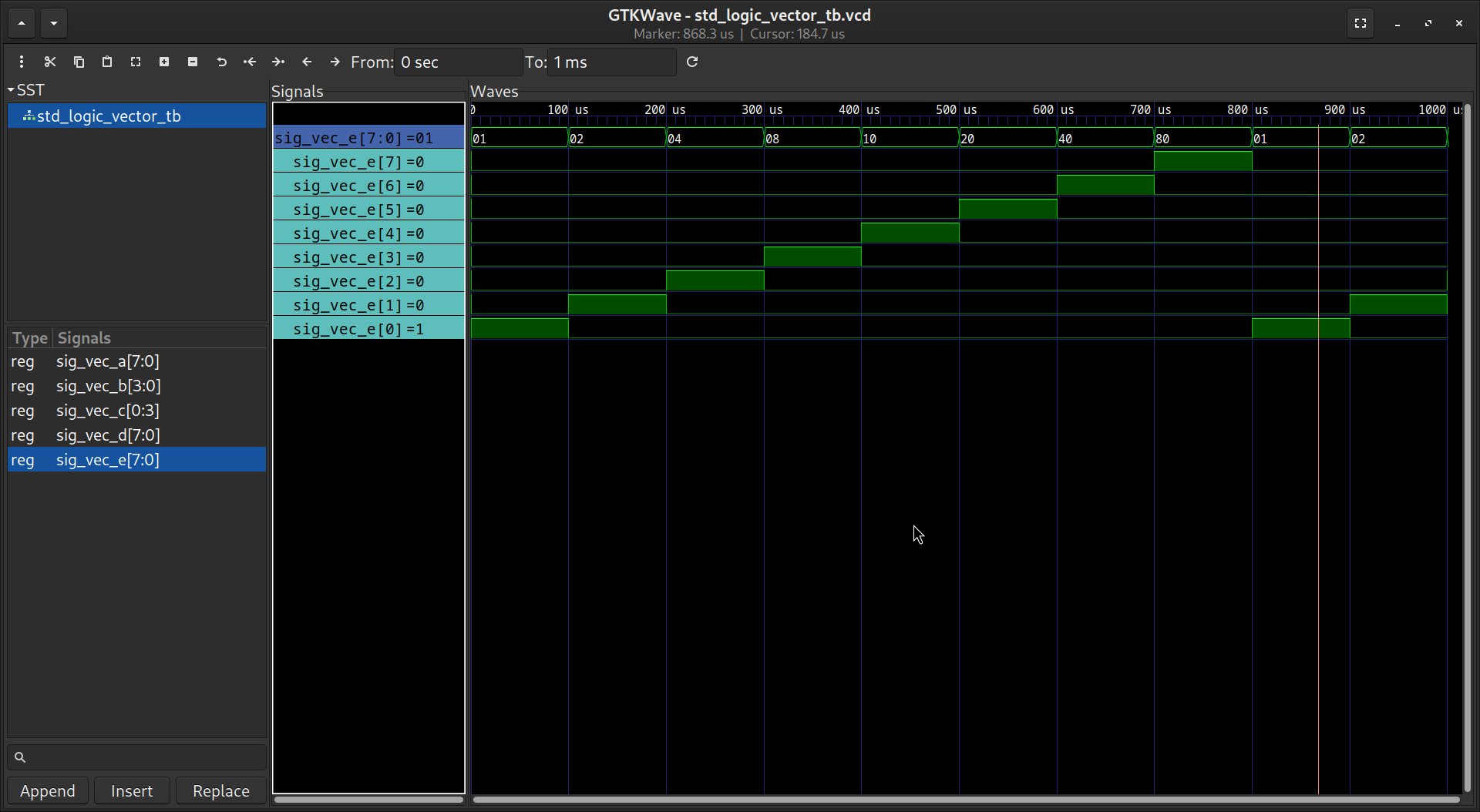Select sig_vec_e[7:0] in the SST signal list
Viewport: 1480px width, 812px height.
(x=137, y=460)
